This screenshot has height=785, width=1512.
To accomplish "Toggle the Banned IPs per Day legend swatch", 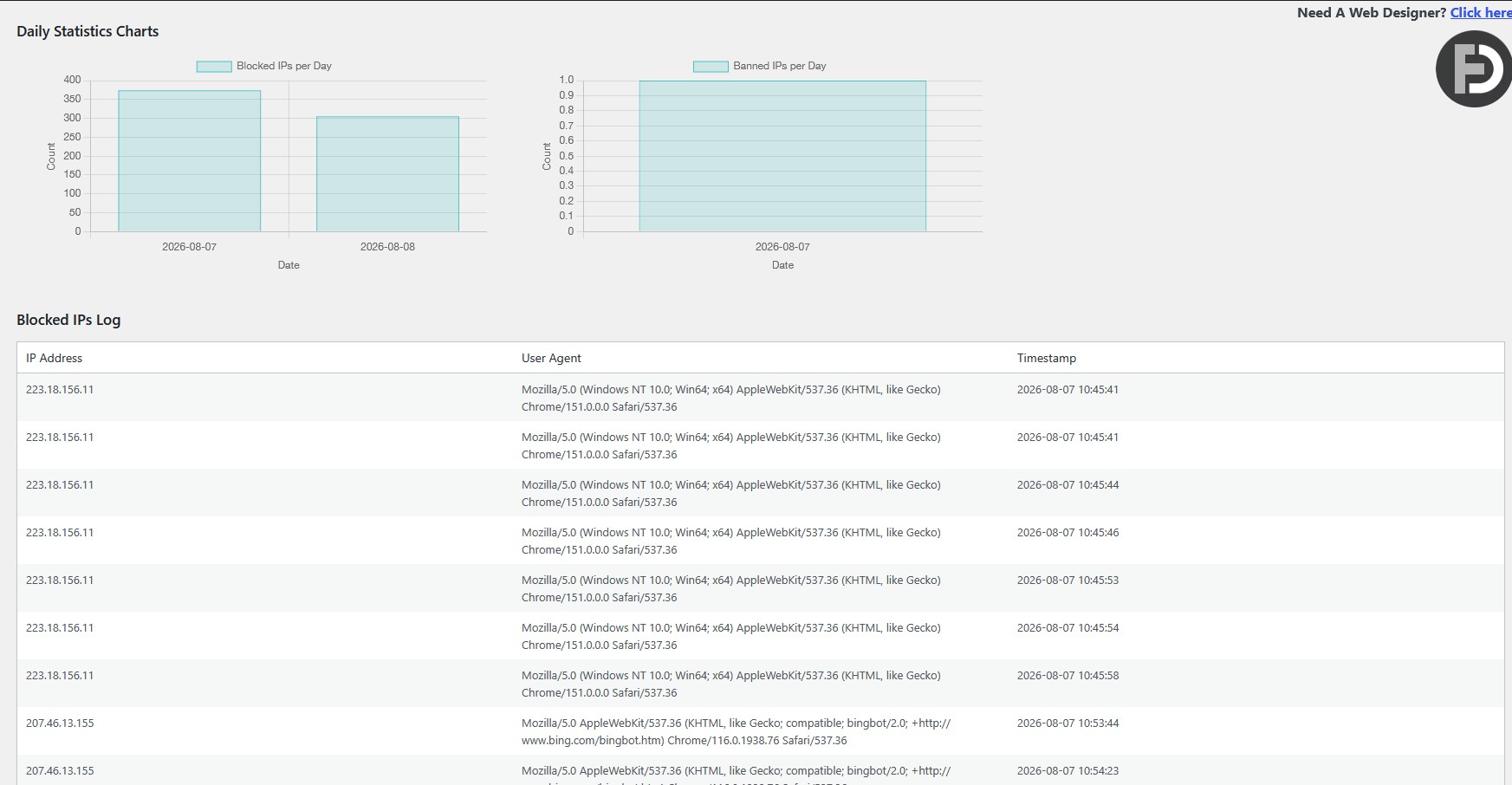I will [711, 66].
